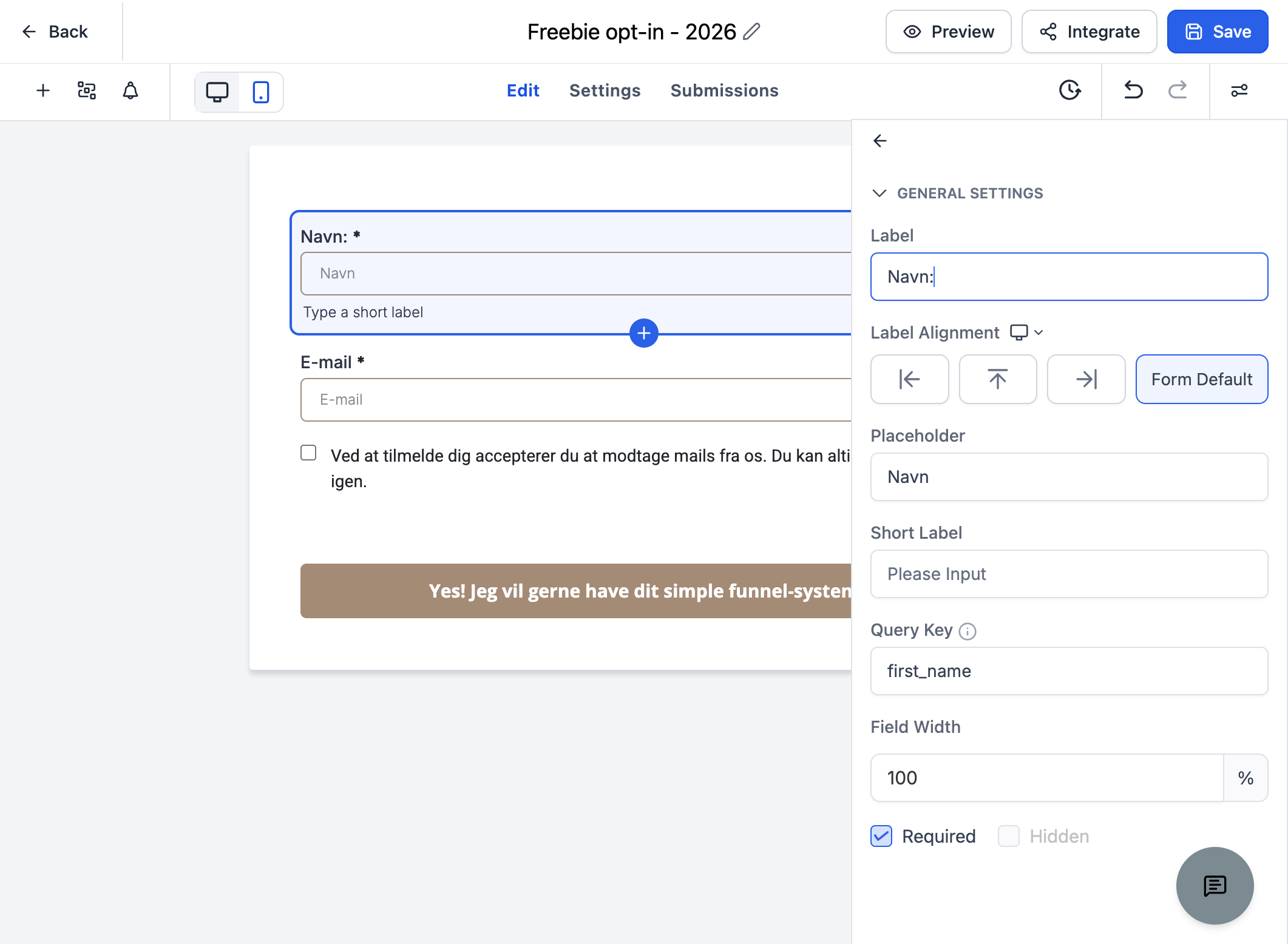
Task: Open the form elements manager icon
Action: [87, 91]
